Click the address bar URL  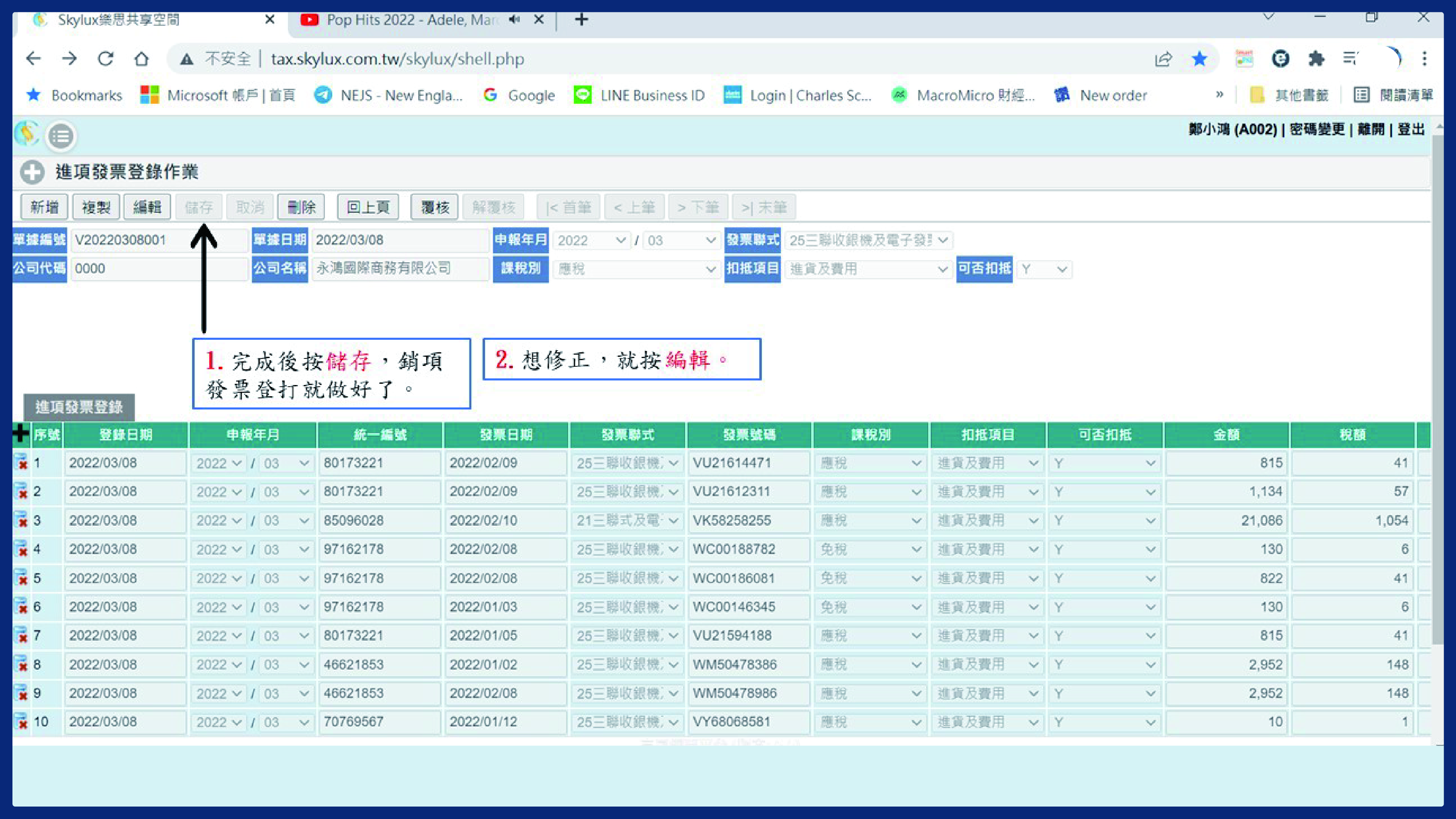[x=398, y=59]
